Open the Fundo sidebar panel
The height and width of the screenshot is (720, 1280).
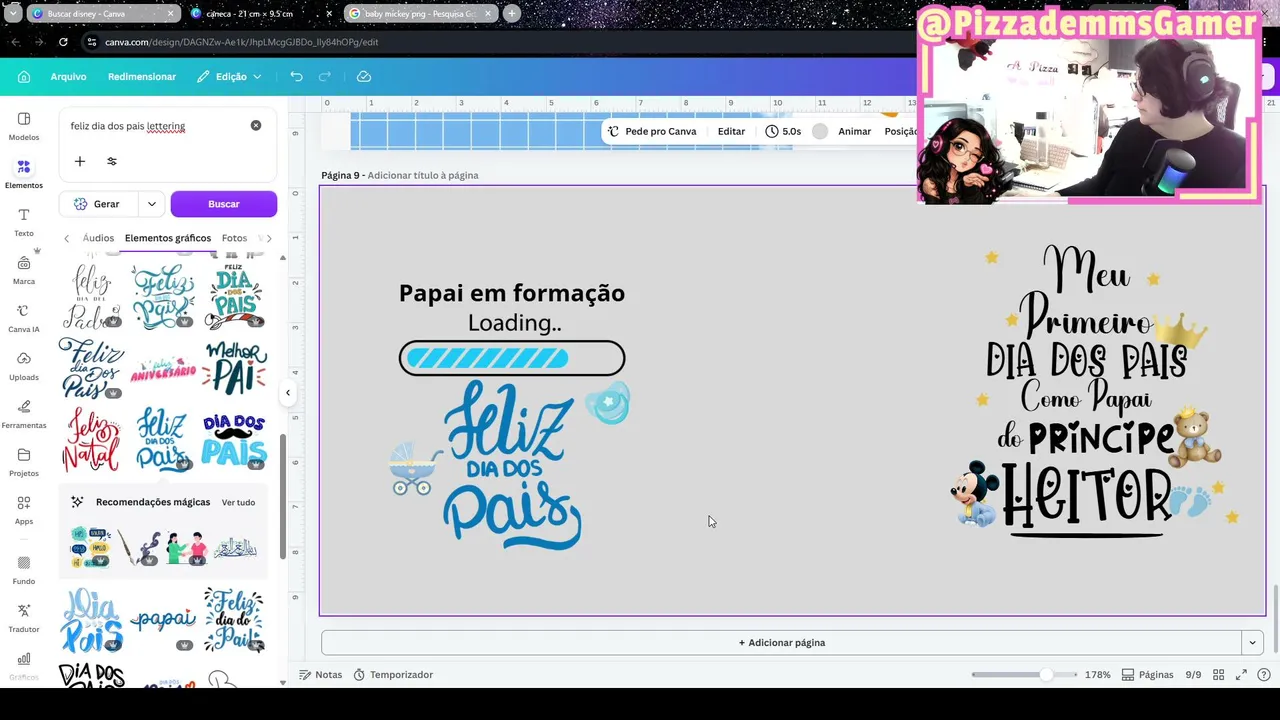click(x=24, y=570)
